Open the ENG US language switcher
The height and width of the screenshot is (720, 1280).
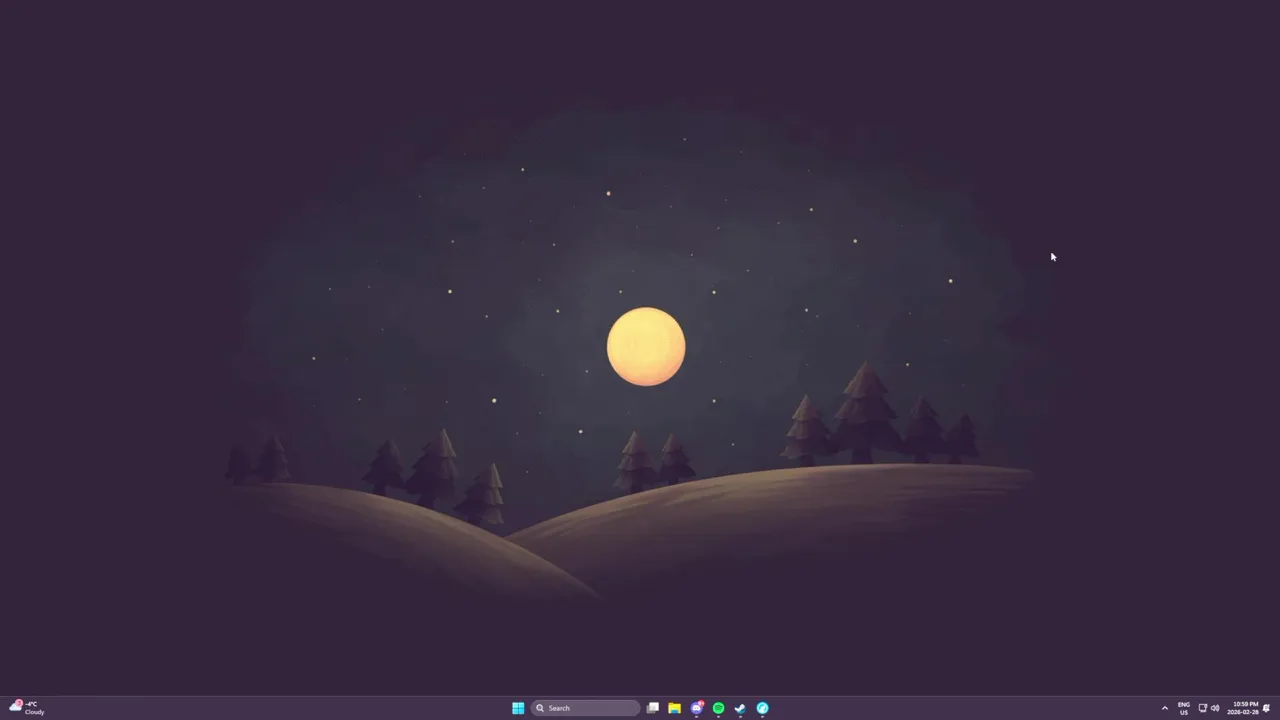pos(1184,708)
